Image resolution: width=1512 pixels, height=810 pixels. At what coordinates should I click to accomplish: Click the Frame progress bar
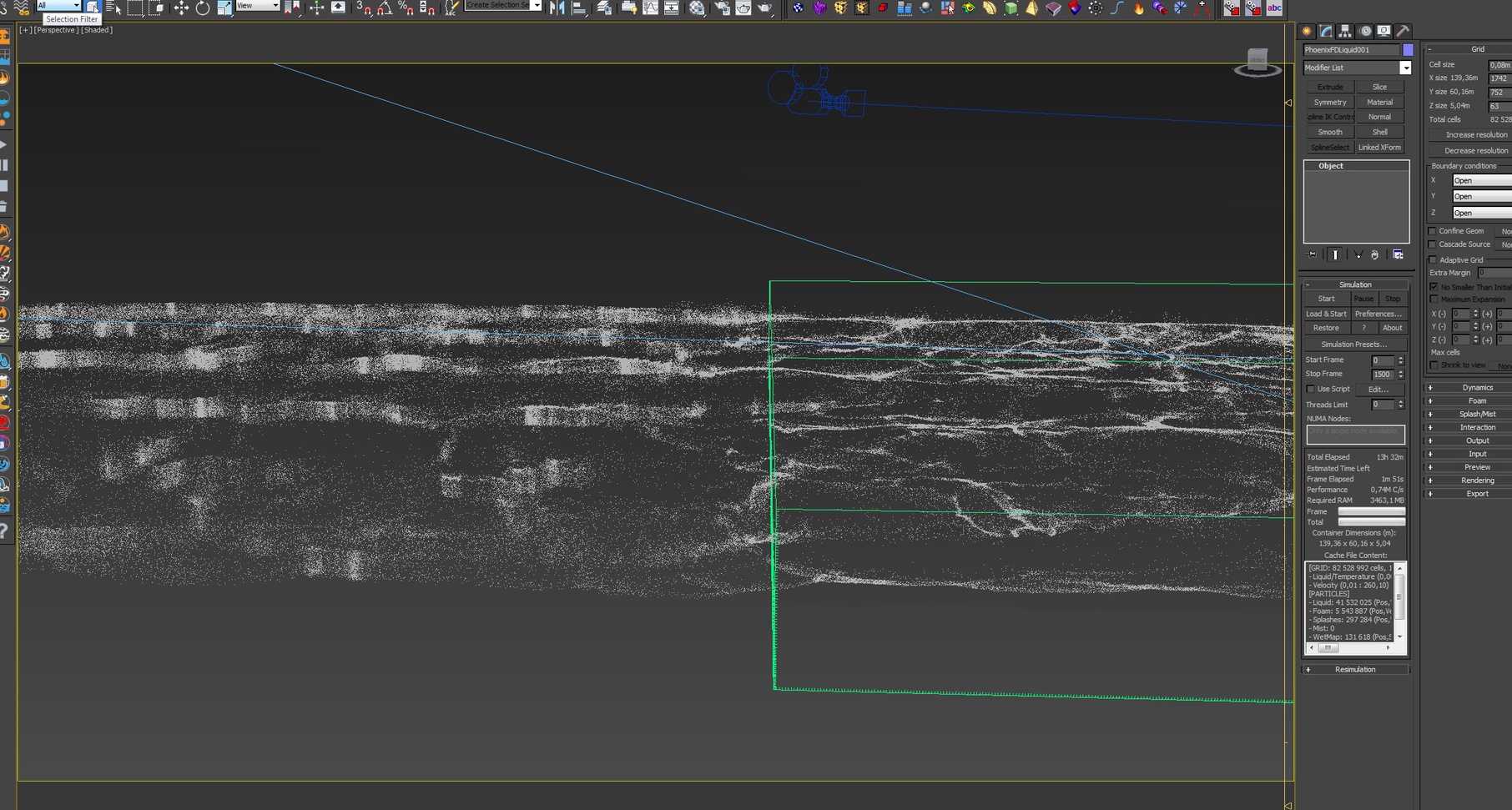click(1372, 511)
